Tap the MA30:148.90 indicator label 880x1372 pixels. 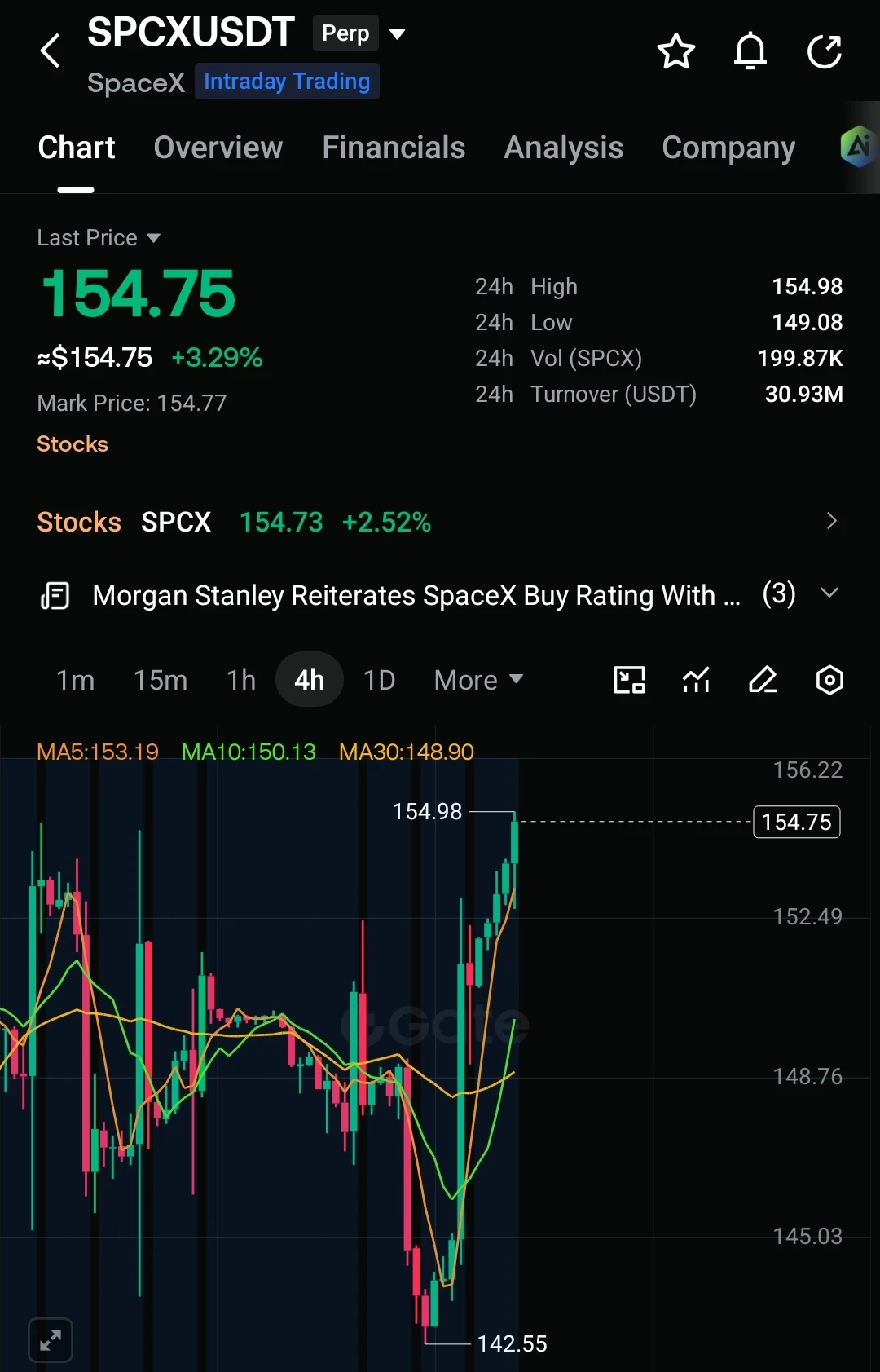(x=407, y=752)
